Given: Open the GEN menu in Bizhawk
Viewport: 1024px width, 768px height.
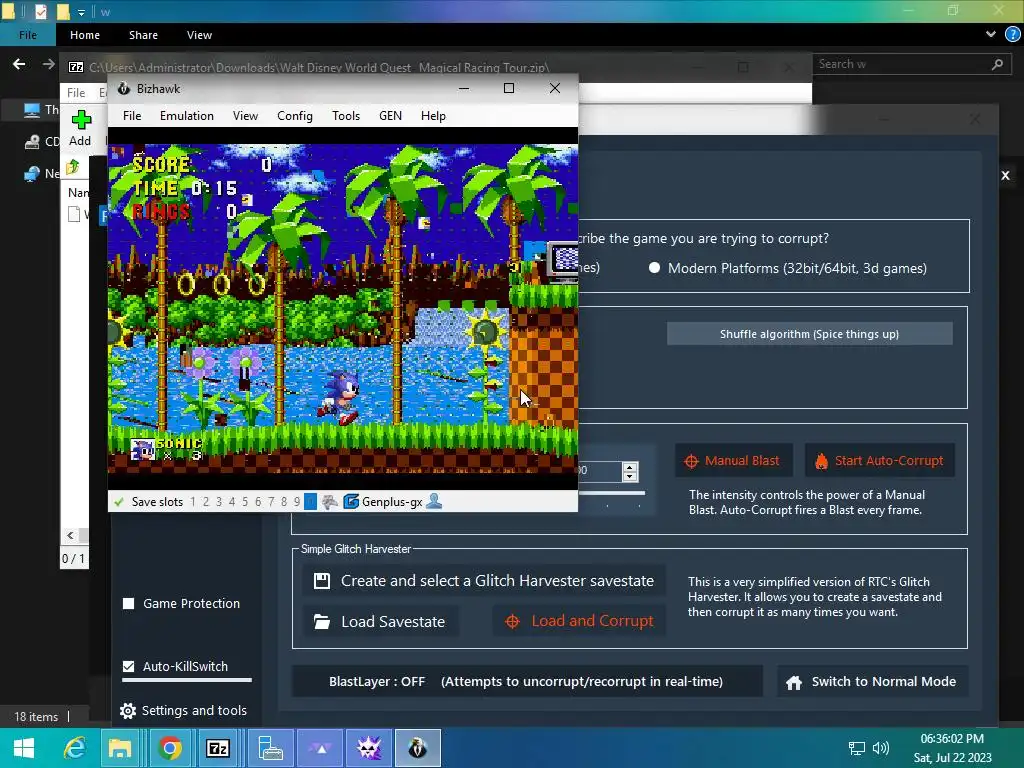Looking at the screenshot, I should click(x=390, y=116).
